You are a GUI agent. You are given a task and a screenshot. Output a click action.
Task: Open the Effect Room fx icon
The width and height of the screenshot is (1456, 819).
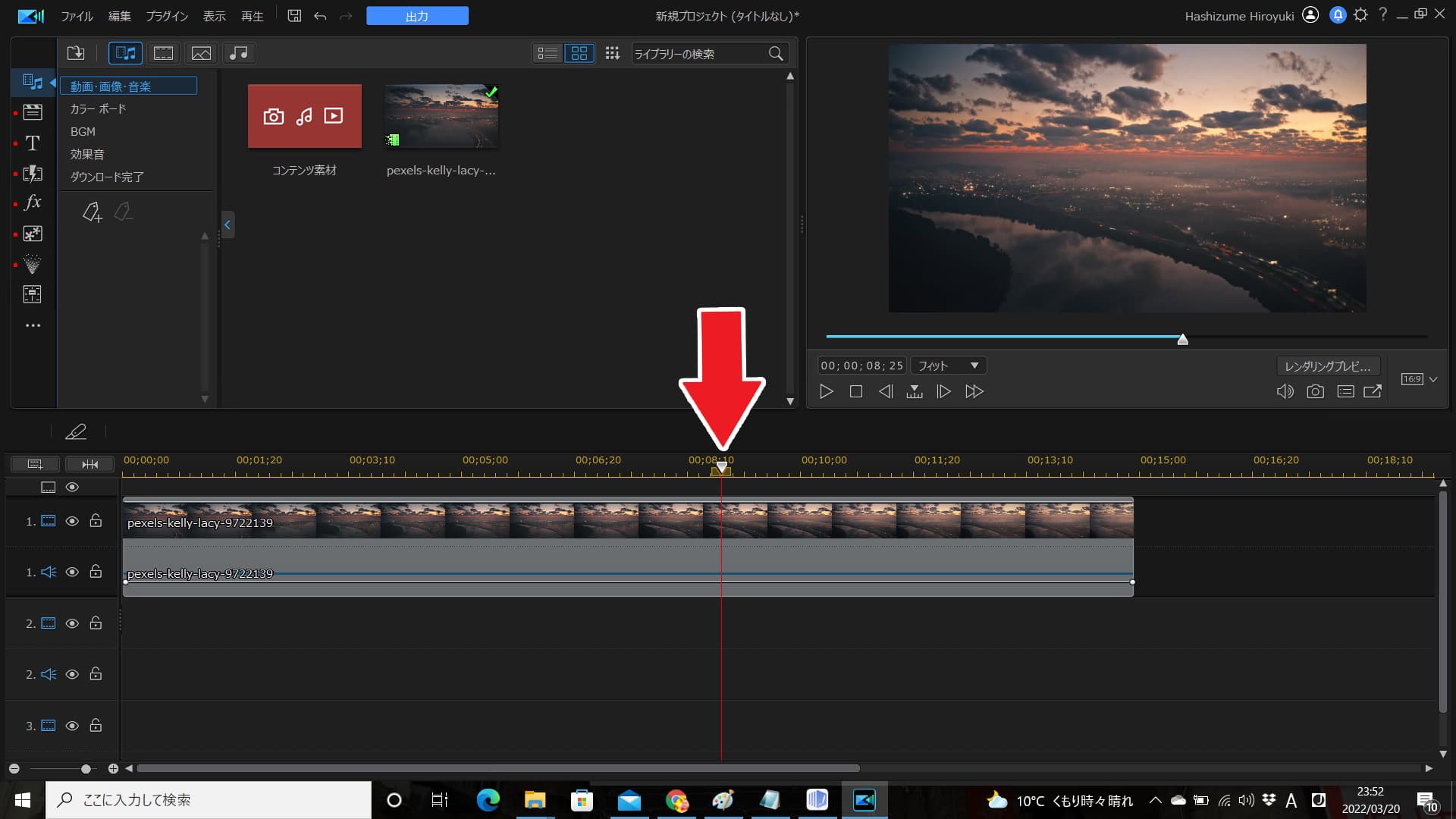tap(32, 202)
